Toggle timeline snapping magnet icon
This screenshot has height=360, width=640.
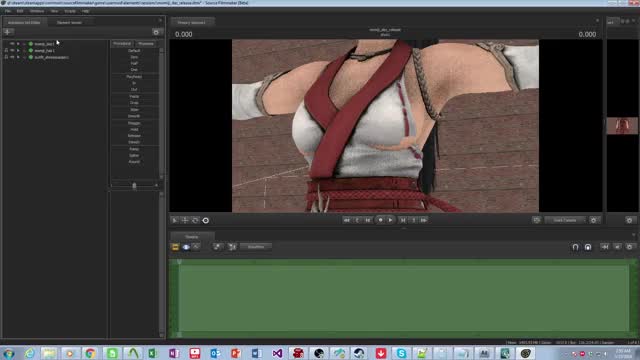(575, 247)
